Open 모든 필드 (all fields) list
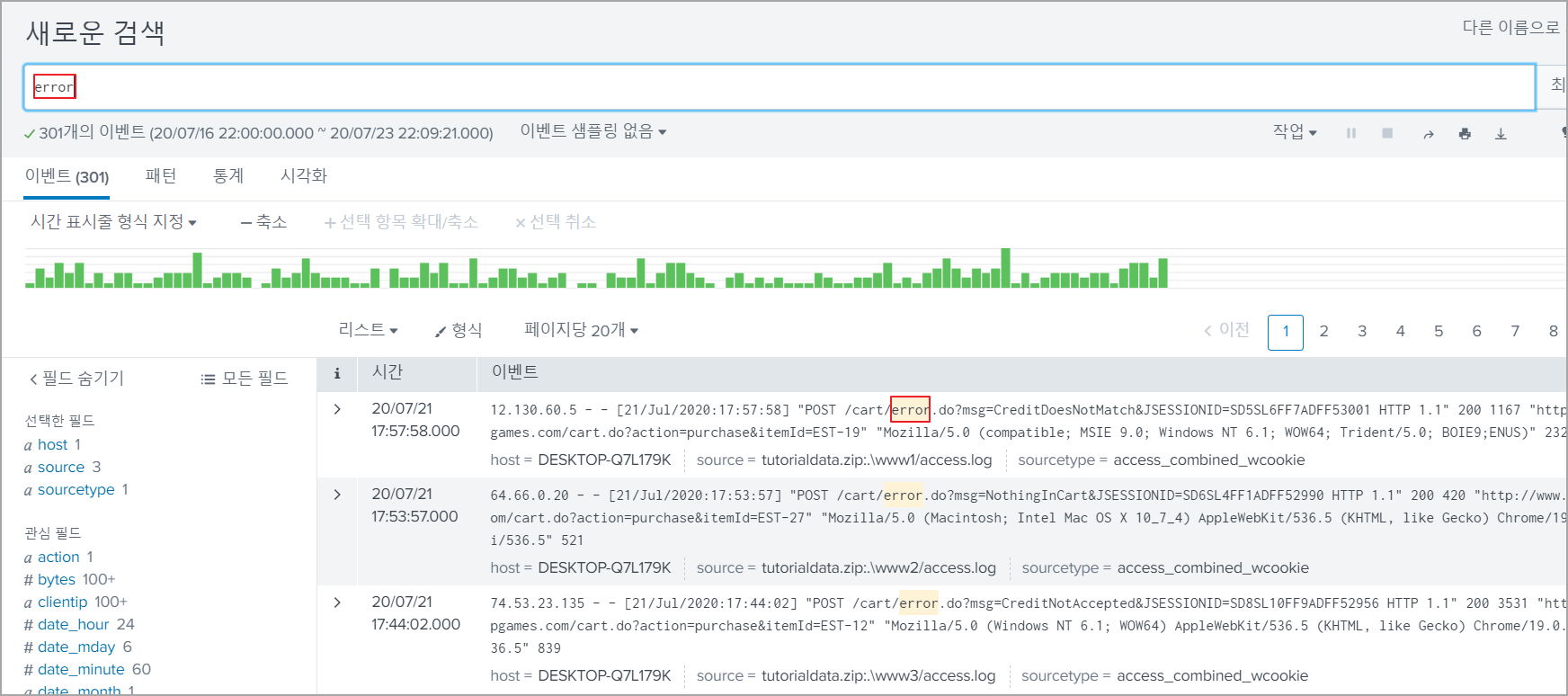Image resolution: width=1568 pixels, height=696 pixels. coord(245,379)
